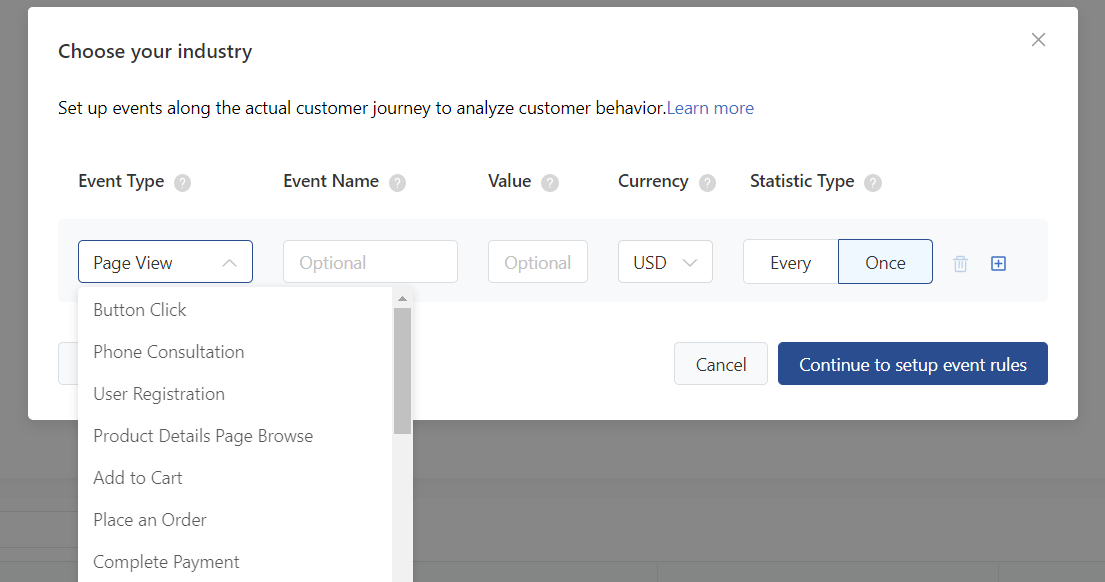The width and height of the screenshot is (1105, 582).
Task: Open the USD currency dropdown
Action: coord(665,263)
